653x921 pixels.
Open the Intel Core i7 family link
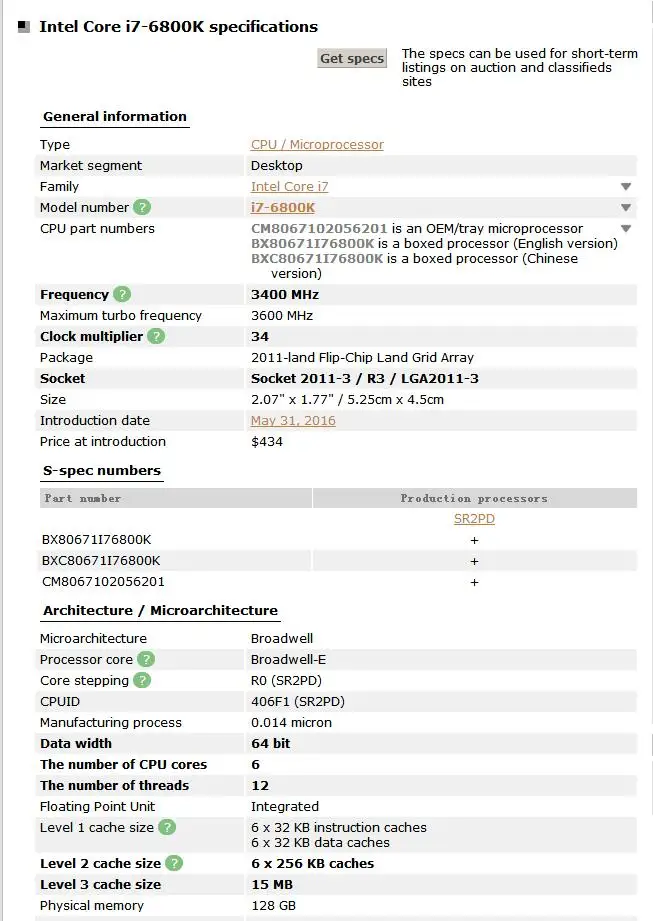290,187
